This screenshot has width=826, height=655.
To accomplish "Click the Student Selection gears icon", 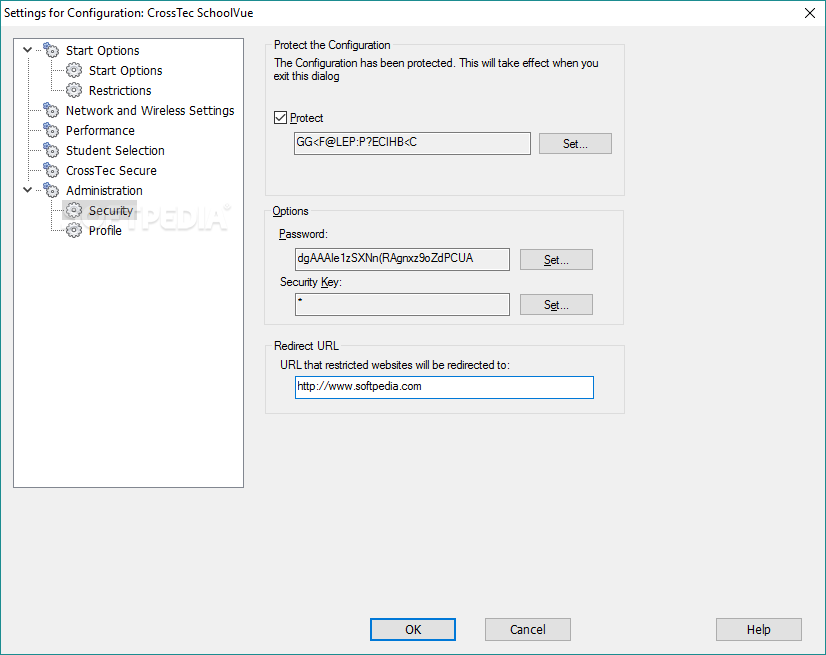I will point(51,150).
